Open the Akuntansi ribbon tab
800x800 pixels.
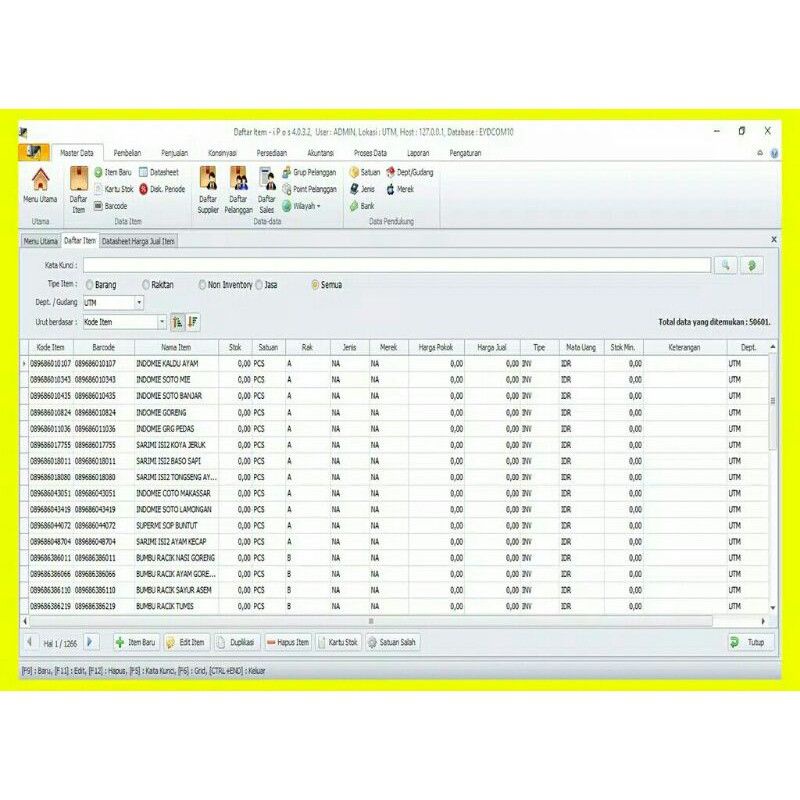[320, 153]
